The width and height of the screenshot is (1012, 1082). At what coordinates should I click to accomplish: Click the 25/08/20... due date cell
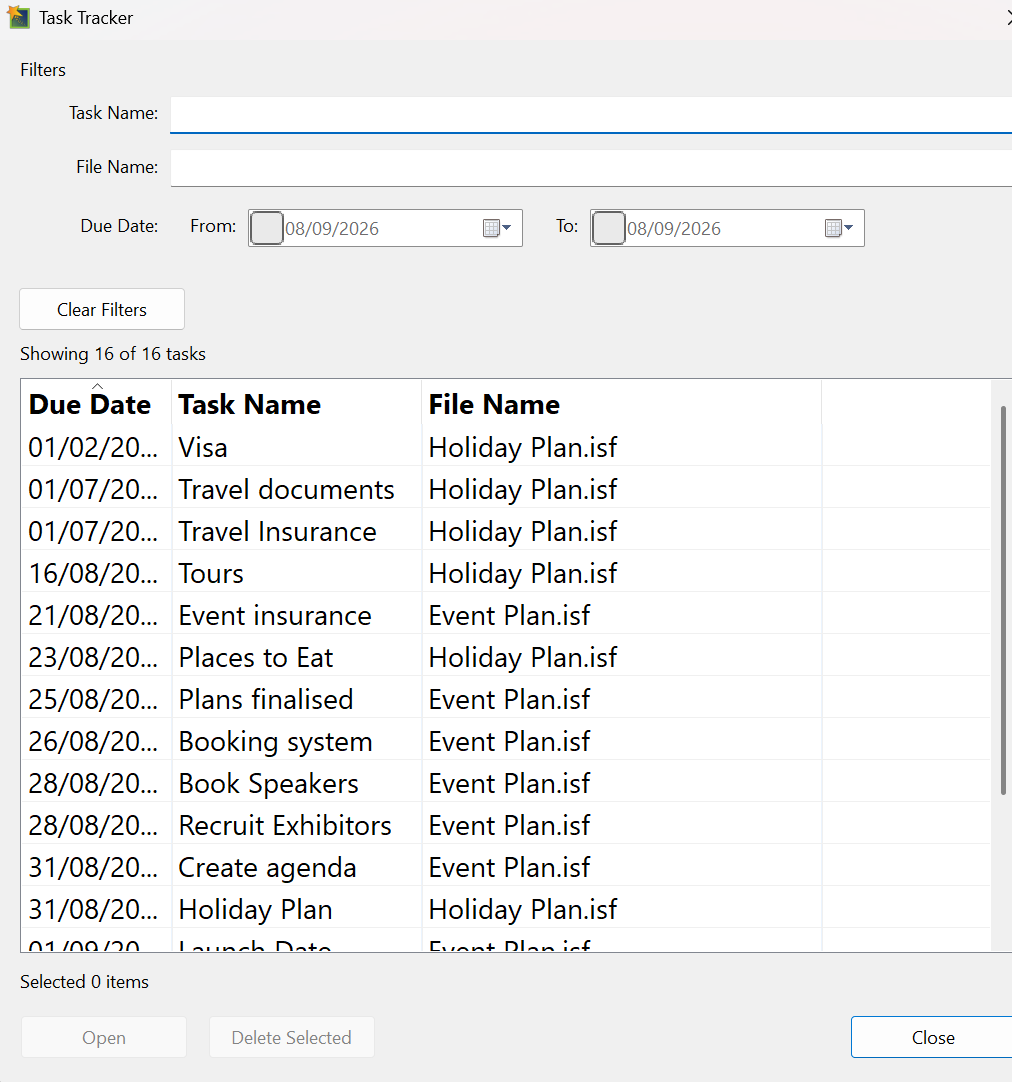click(x=93, y=700)
